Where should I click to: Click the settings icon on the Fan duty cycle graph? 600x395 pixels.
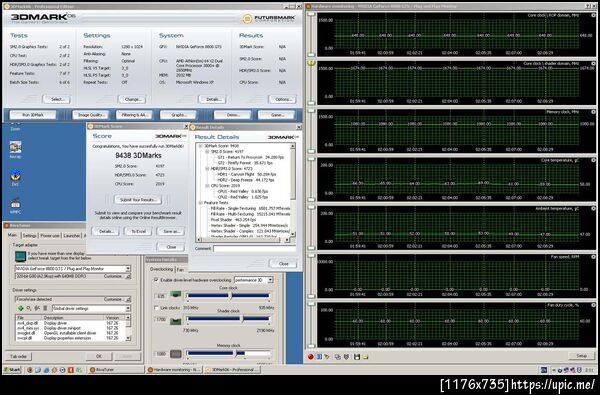[x=593, y=305]
